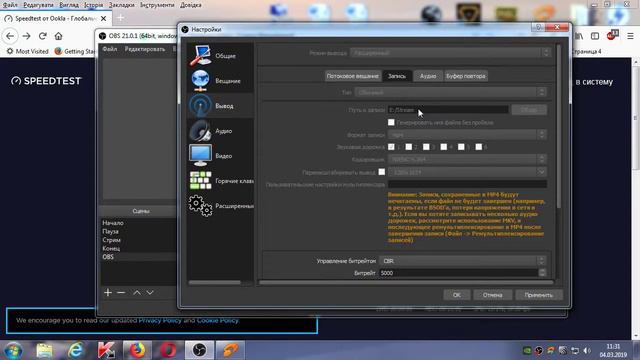The width and height of the screenshot is (640, 360).
Task: Open the Firefox hamburger menu
Action: click(x=630, y=36)
